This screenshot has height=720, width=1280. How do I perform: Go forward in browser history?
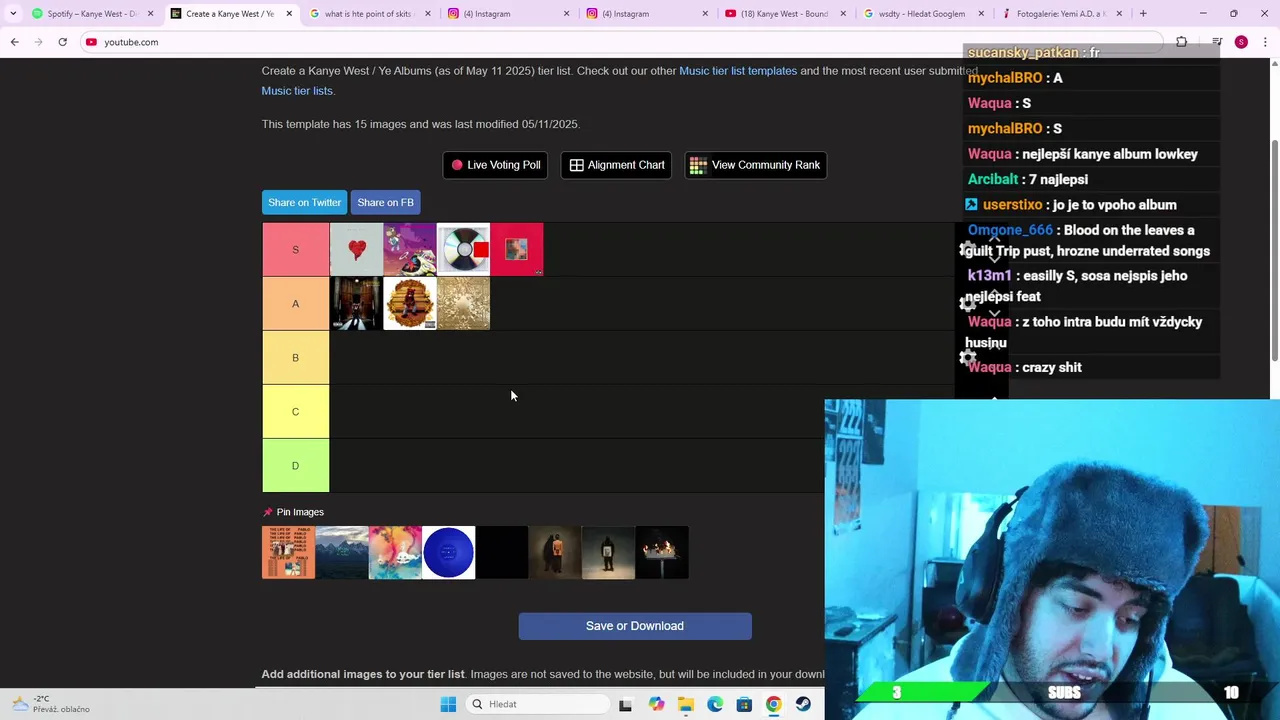(38, 42)
